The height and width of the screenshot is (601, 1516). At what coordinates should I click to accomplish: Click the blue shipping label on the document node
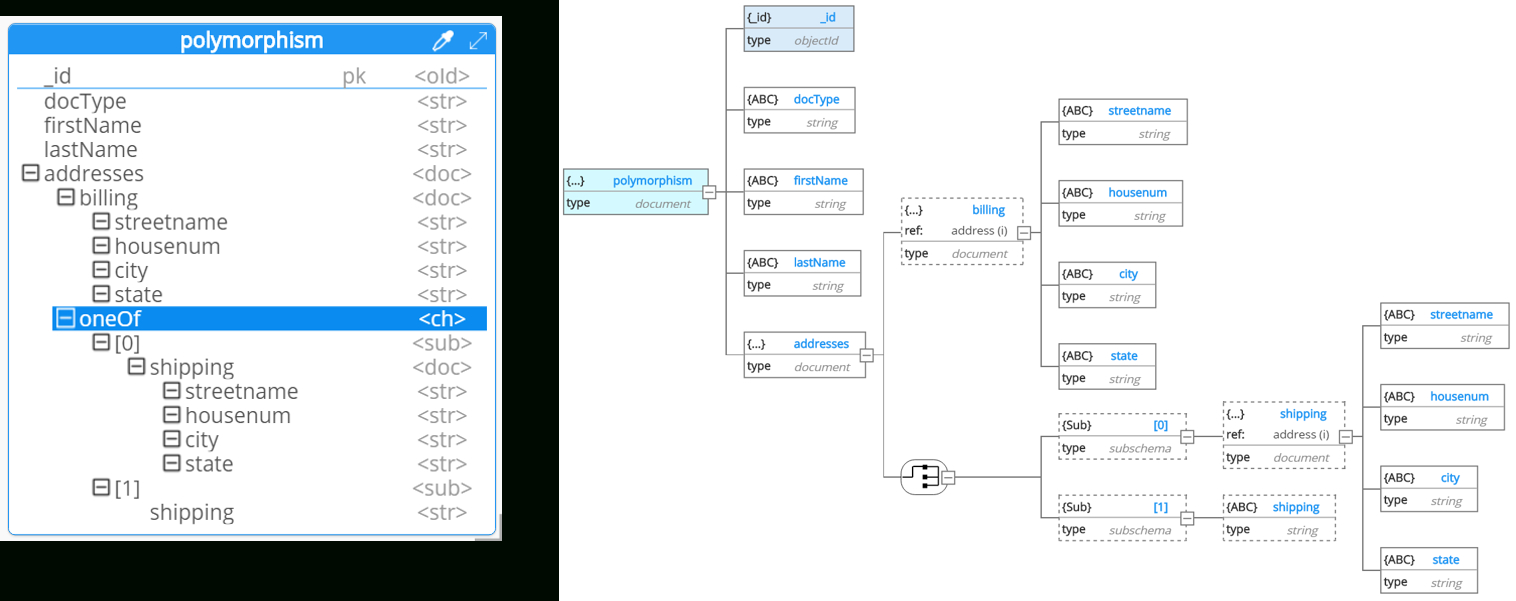point(1303,413)
